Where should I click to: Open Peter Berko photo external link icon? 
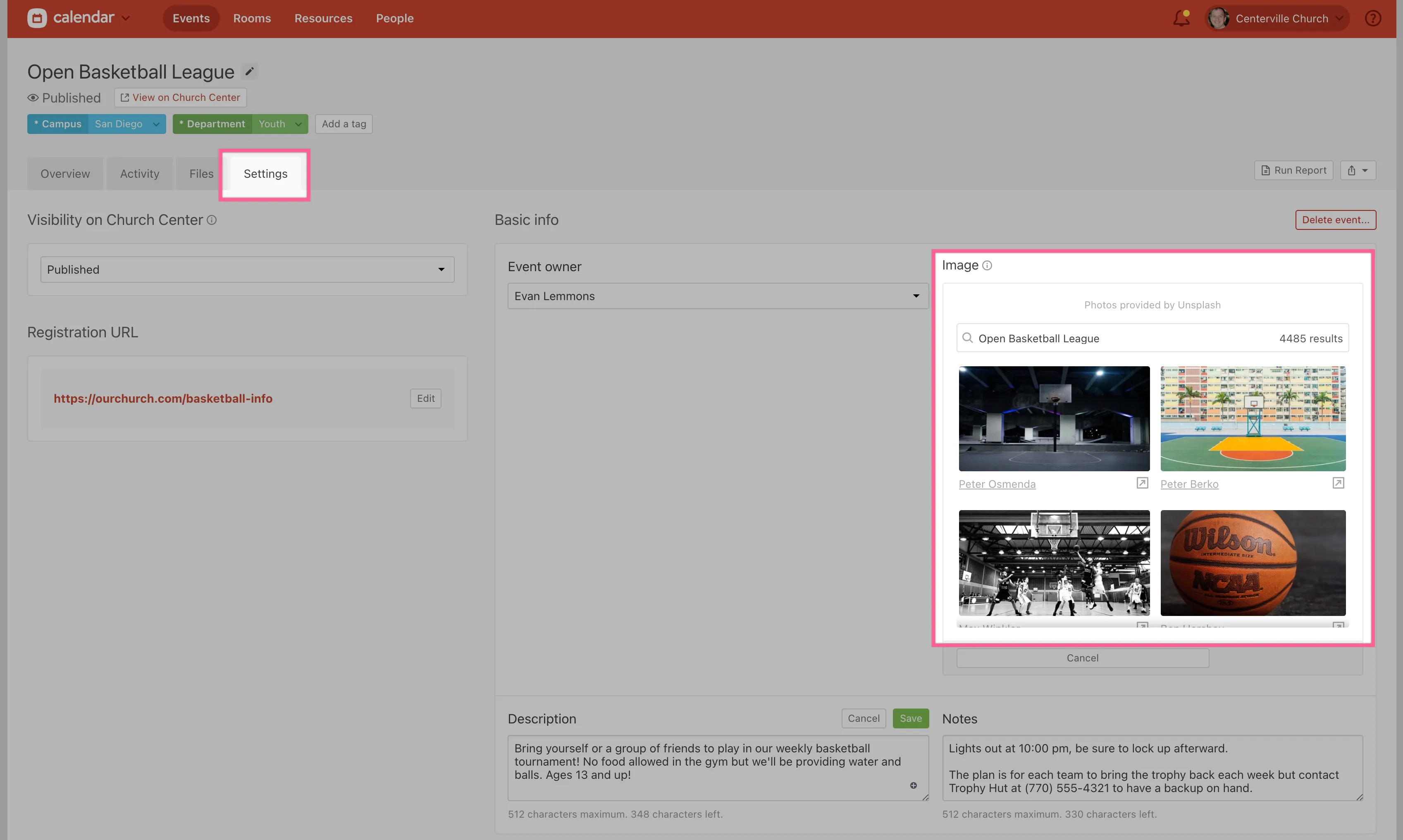click(1338, 483)
